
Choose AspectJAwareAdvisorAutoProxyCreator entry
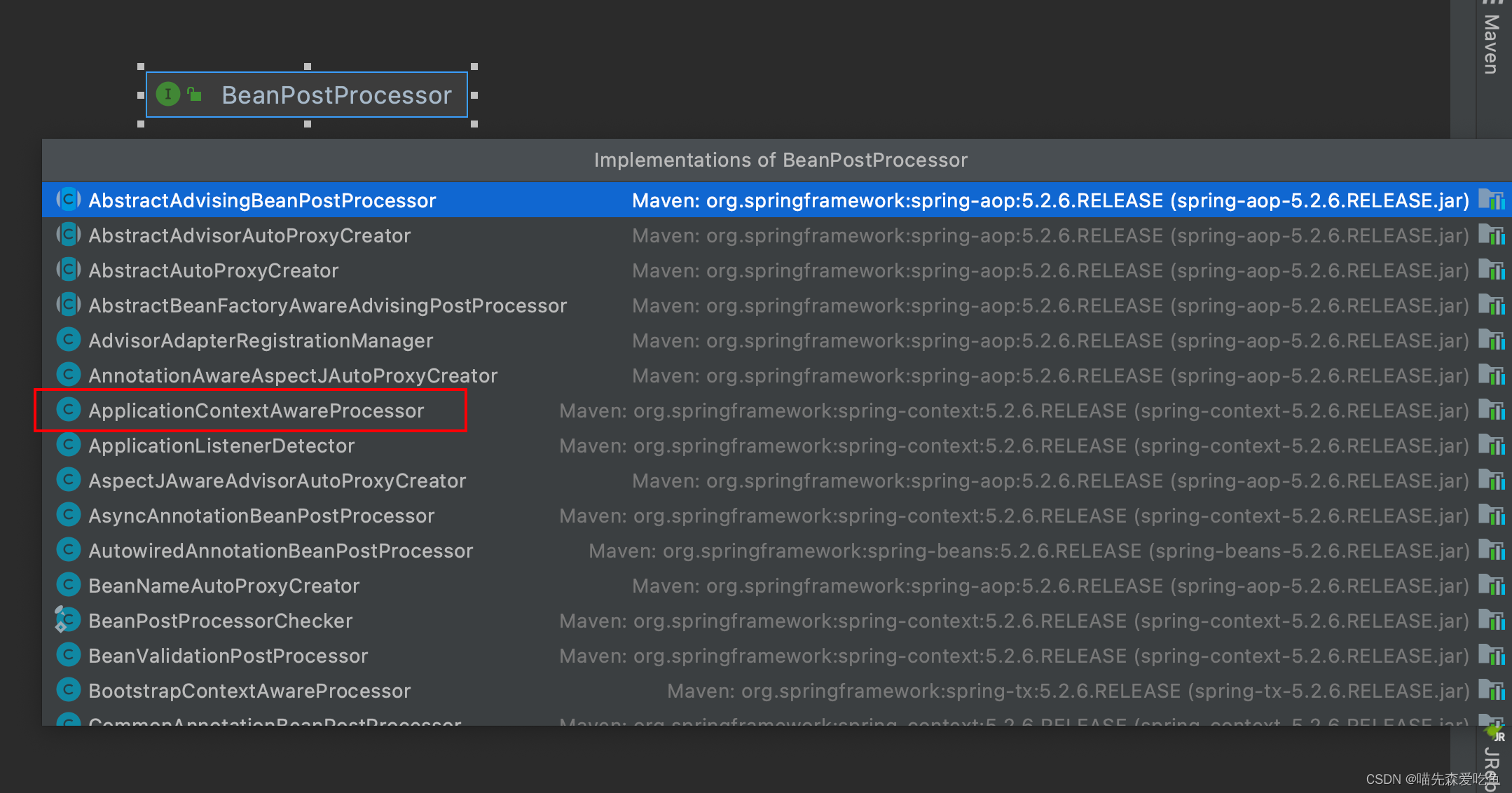[277, 481]
